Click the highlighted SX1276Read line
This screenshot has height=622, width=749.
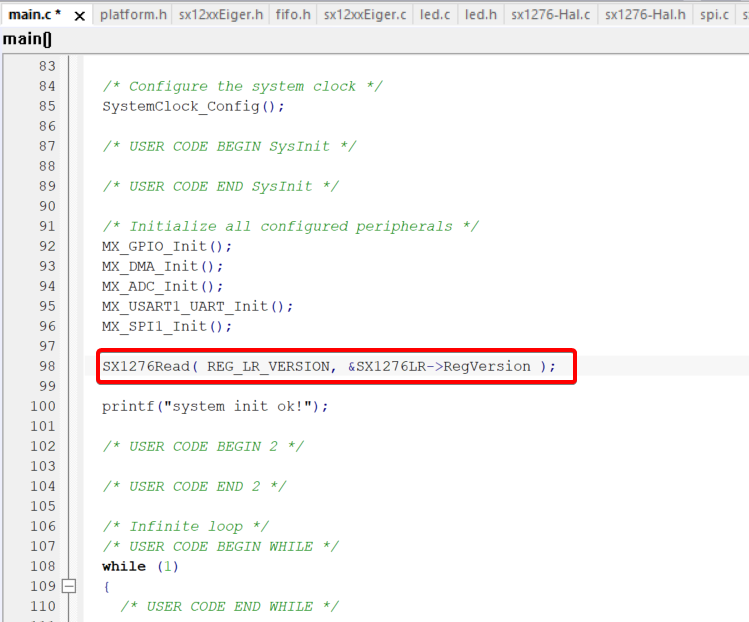point(328,367)
